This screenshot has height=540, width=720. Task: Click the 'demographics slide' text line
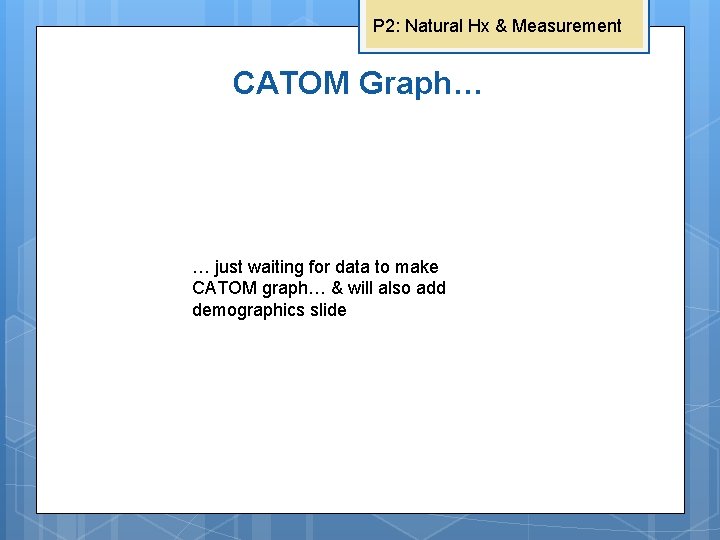(x=270, y=310)
